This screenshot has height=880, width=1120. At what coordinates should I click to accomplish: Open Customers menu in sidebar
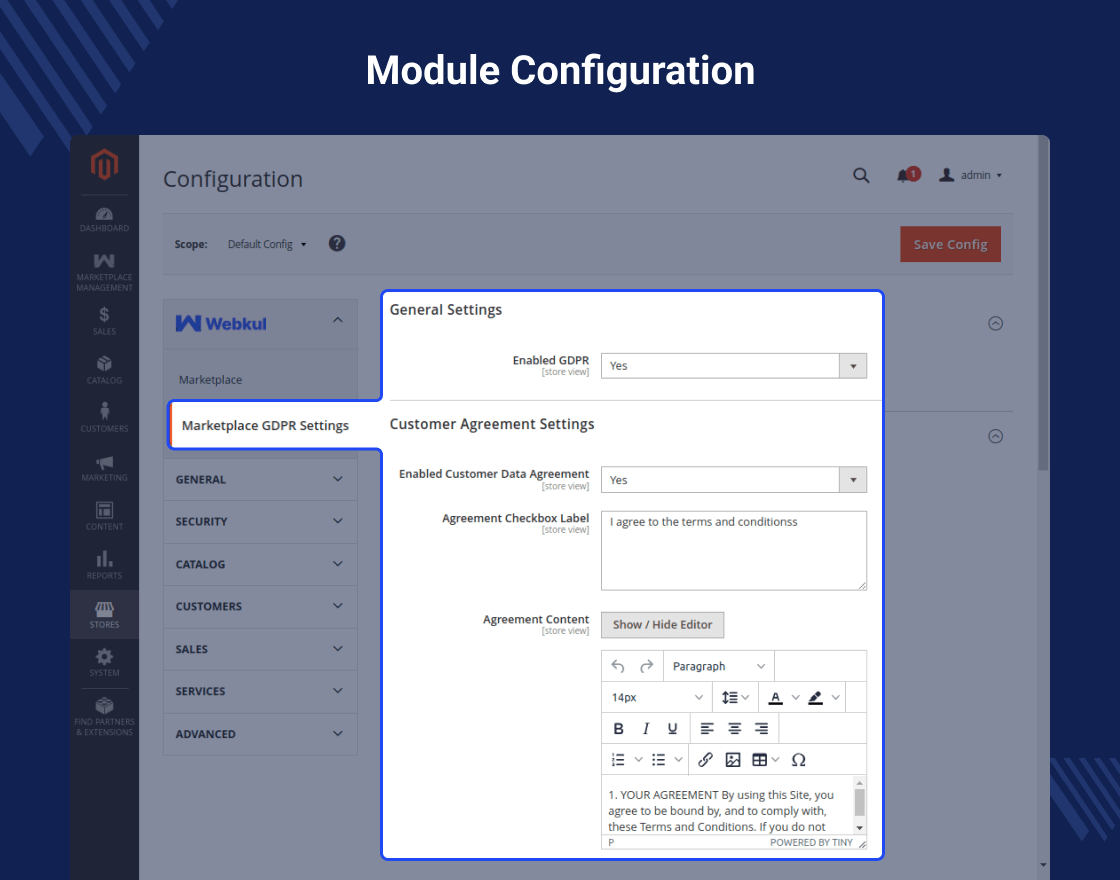(x=104, y=418)
